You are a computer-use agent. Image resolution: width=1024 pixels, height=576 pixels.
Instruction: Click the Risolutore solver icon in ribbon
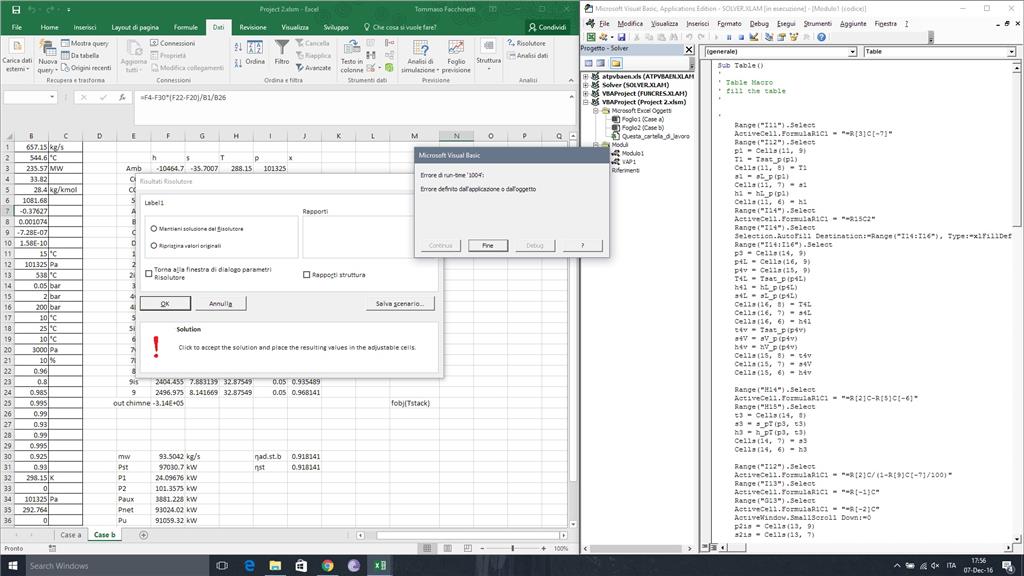(526, 43)
